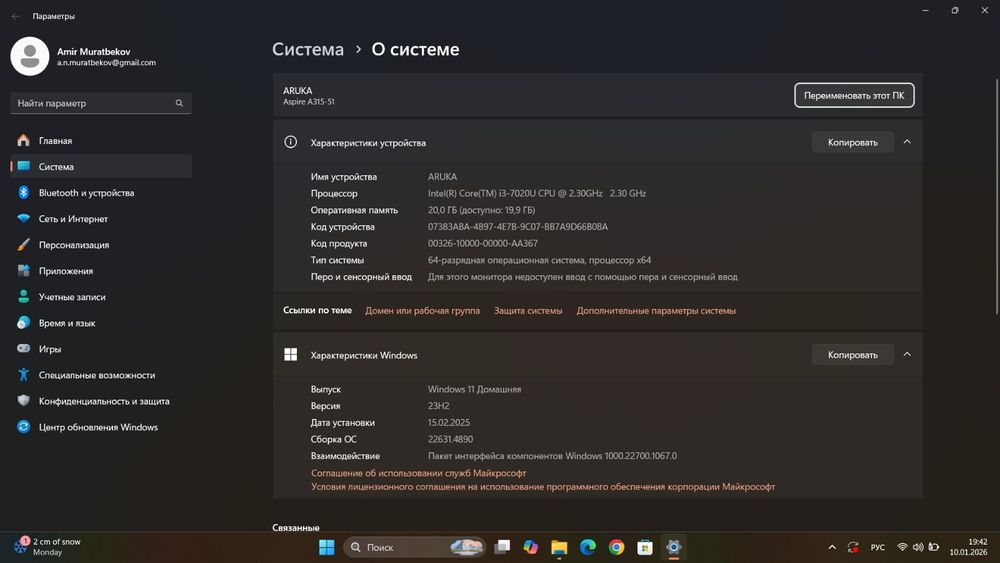The image size is (1000, 563).
Task: Click the sync tray icon
Action: 853,547
